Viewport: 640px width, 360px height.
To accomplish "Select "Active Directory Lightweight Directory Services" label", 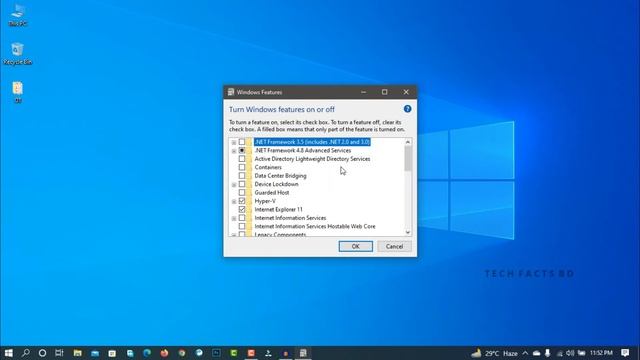I will (x=312, y=159).
